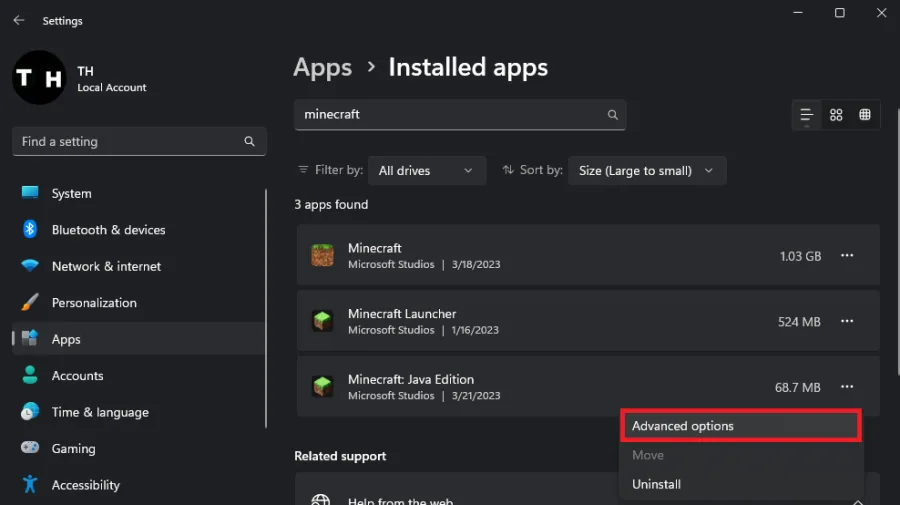Open Time & language settings
Screen dimensions: 900x505
coord(138,412)
